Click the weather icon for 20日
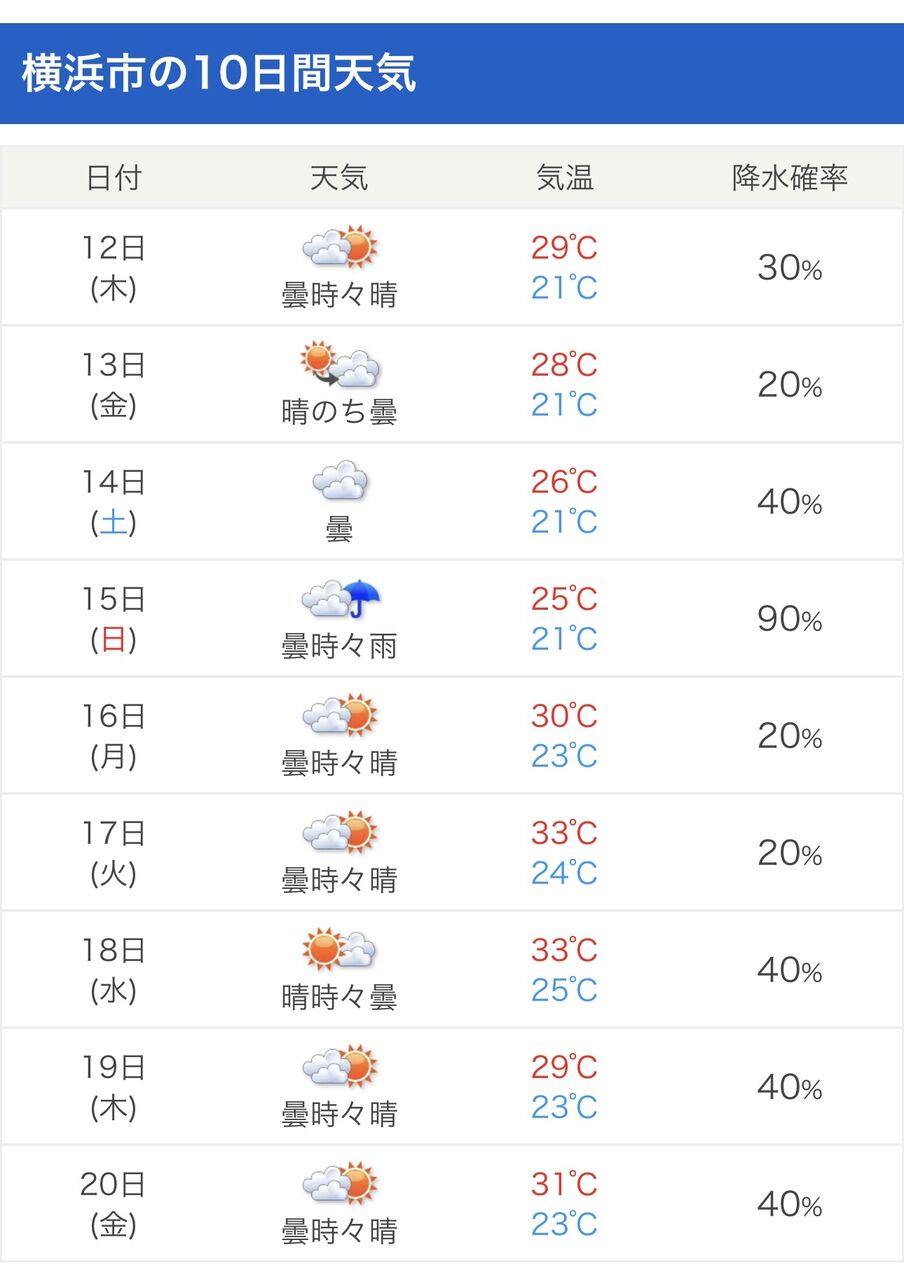904x1280 pixels. tap(340, 1184)
